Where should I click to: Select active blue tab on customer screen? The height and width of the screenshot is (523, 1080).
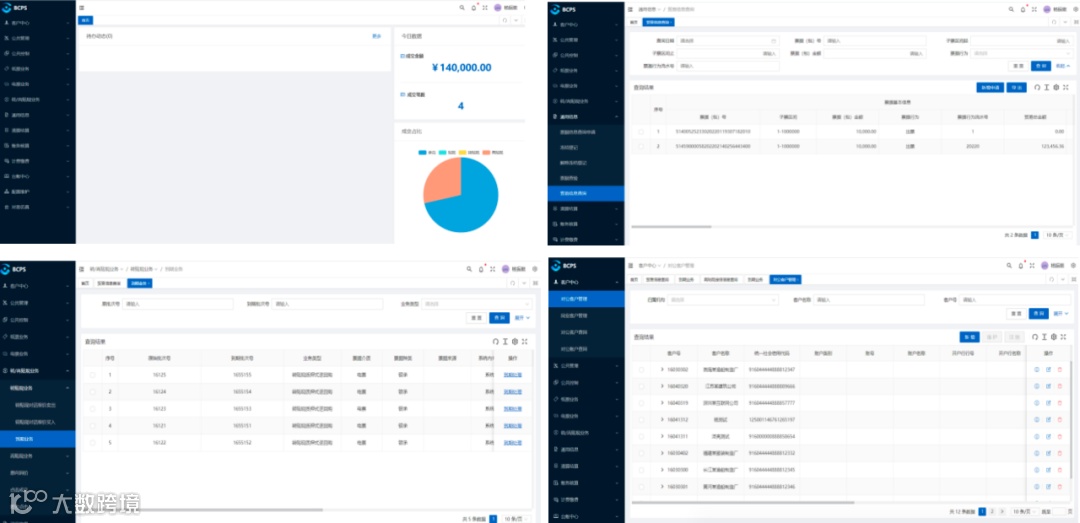[x=785, y=280]
